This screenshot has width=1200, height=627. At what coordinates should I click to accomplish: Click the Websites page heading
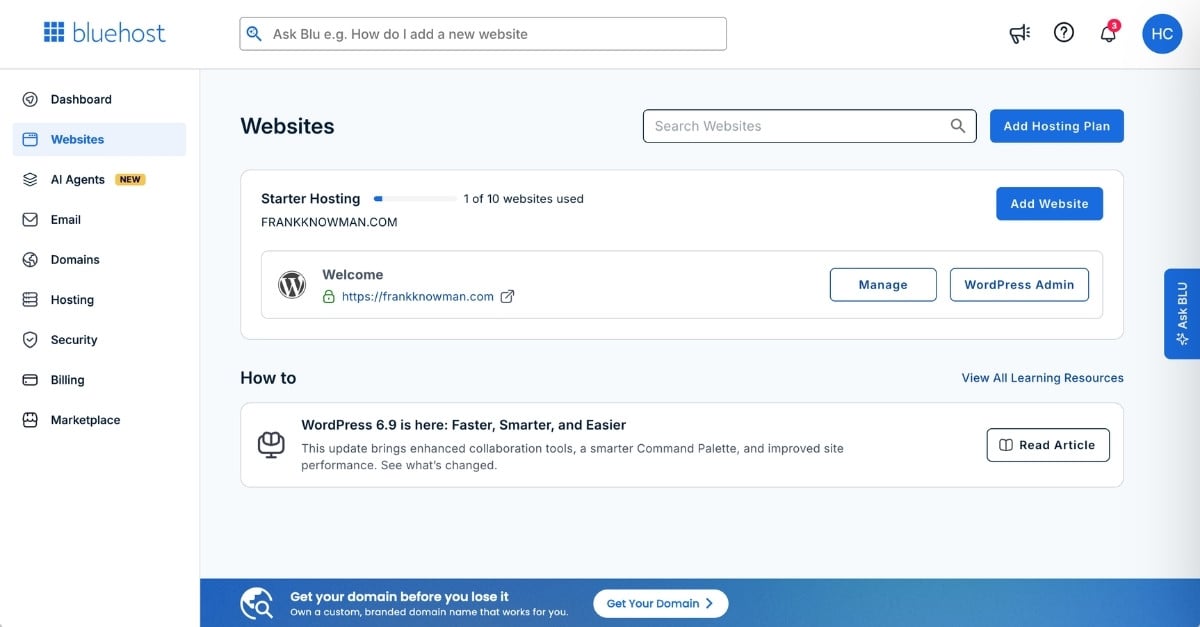click(x=287, y=126)
